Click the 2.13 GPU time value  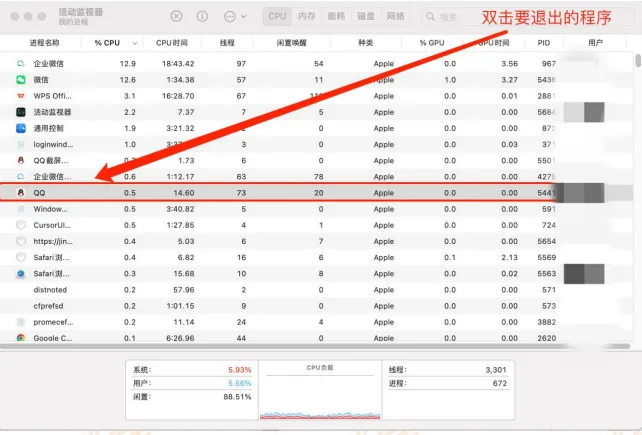tap(510, 258)
